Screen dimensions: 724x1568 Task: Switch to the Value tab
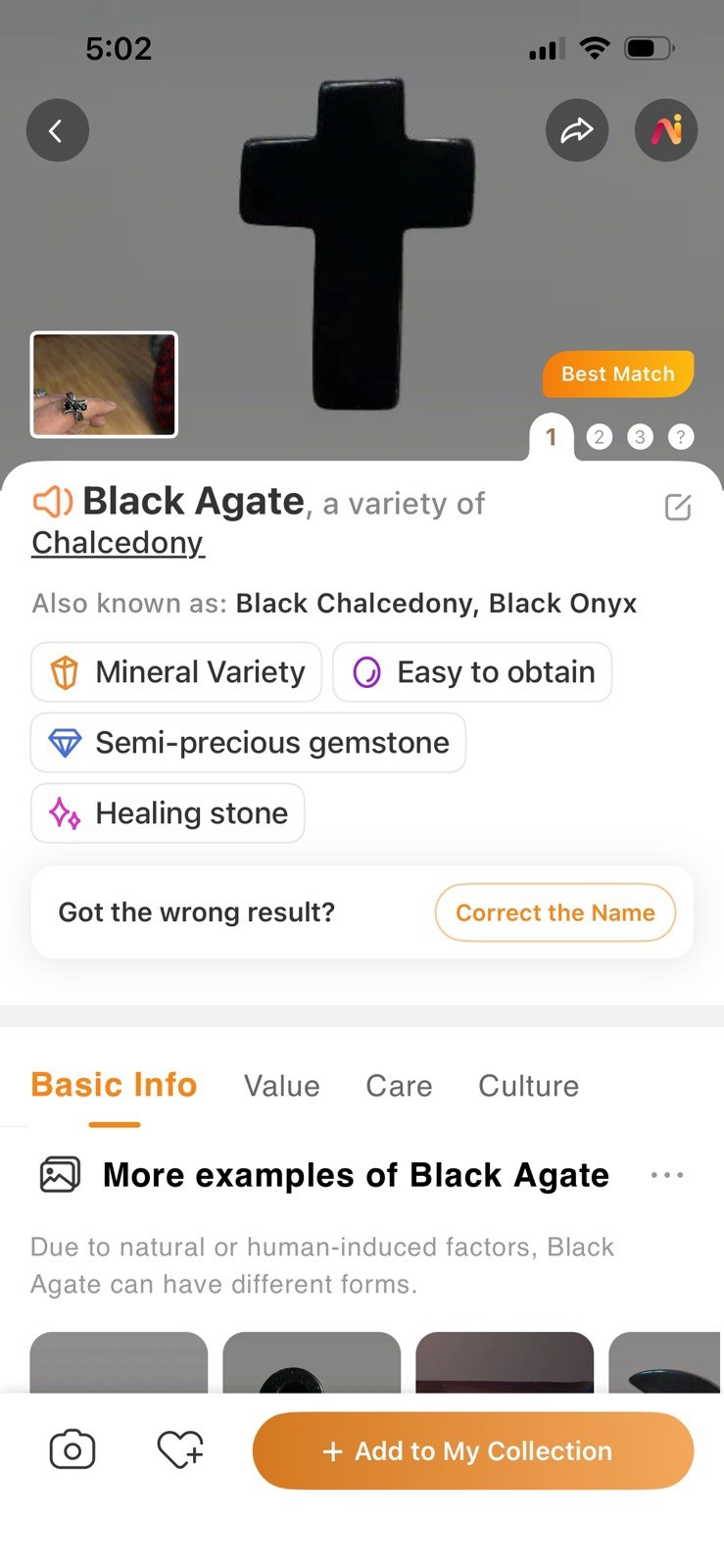pyautogui.click(x=281, y=1086)
